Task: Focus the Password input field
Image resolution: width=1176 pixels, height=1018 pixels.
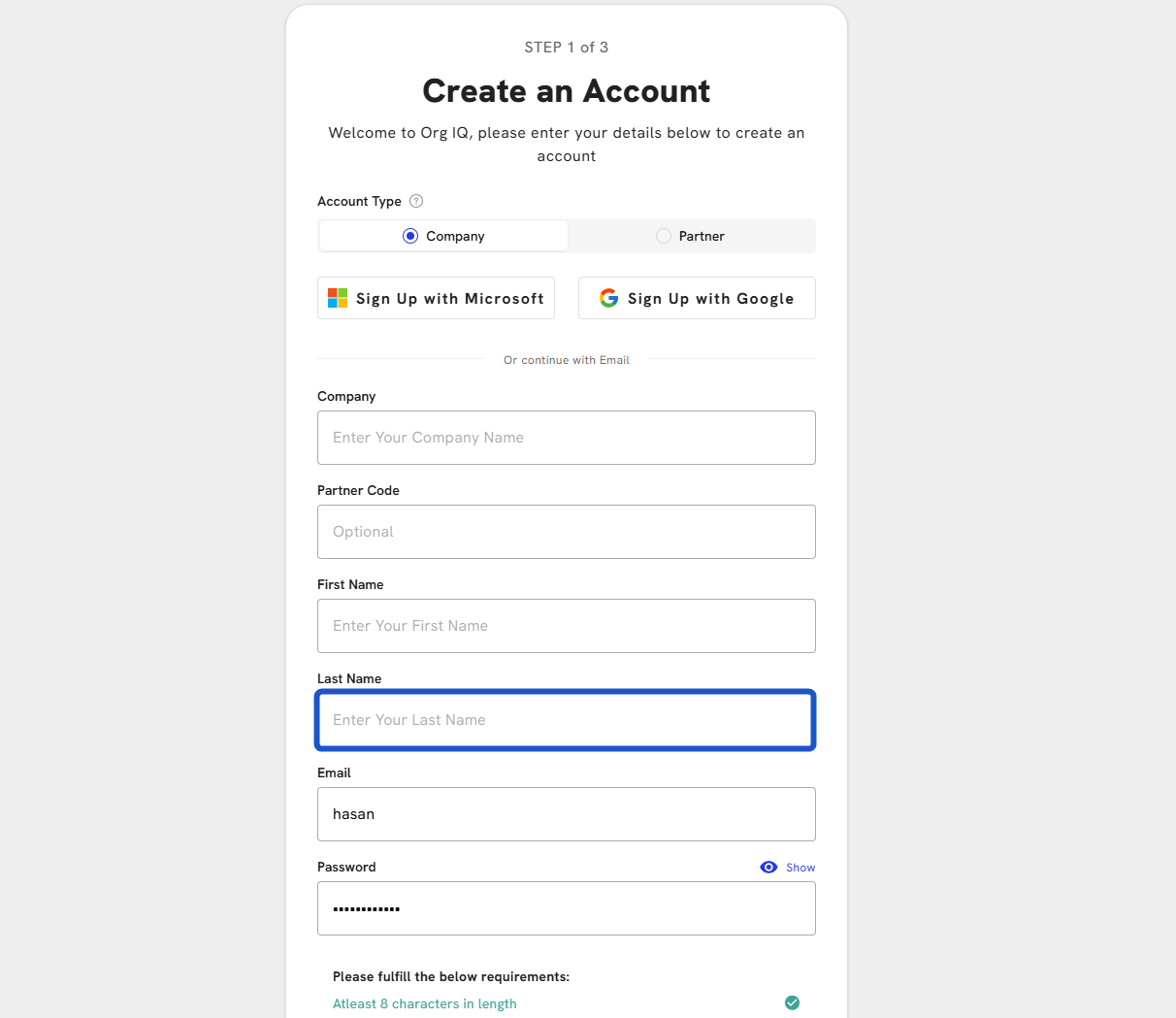Action: click(567, 908)
